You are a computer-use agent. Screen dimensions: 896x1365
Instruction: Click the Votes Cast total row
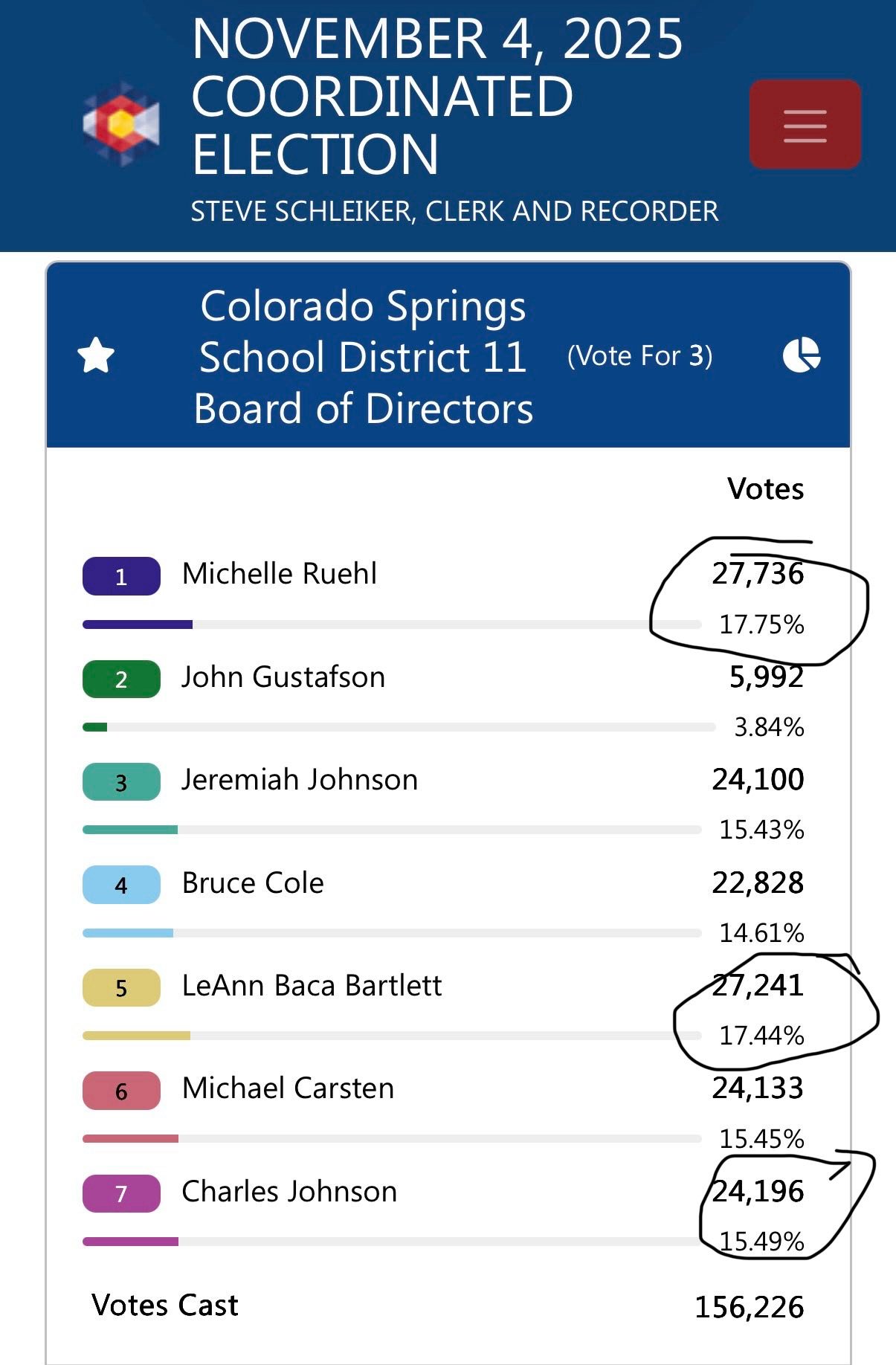tap(448, 1306)
